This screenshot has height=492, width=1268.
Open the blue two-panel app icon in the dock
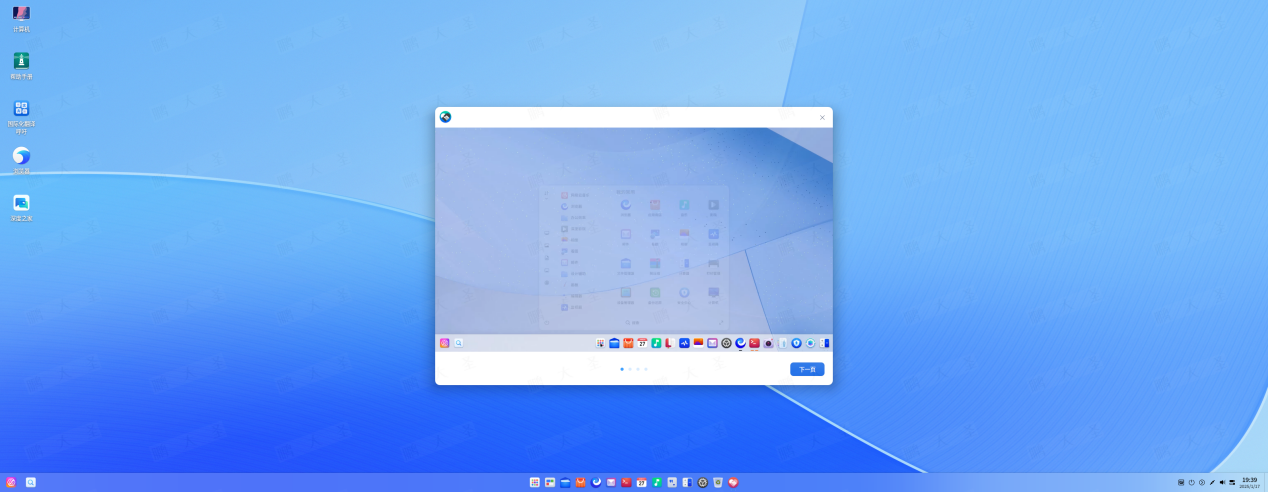[x=687, y=482]
